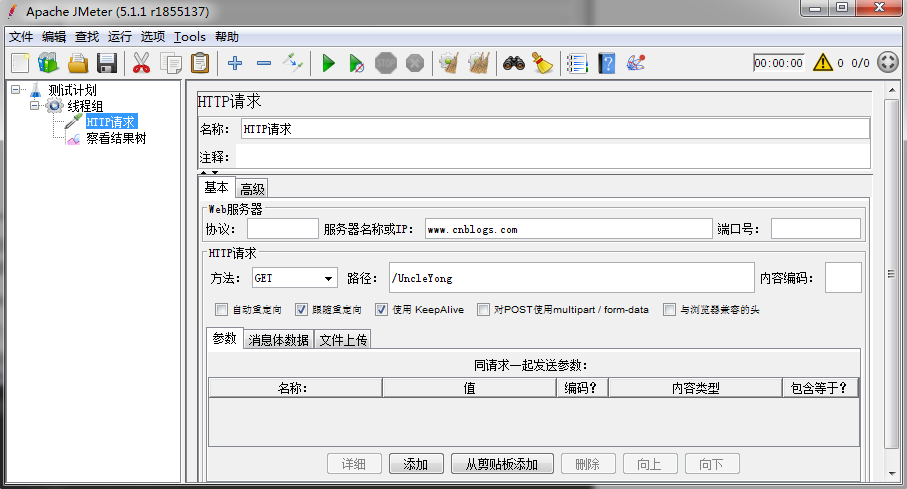Click the server name www.cnblogs.com field
The width and height of the screenshot is (907, 489).
(569, 229)
